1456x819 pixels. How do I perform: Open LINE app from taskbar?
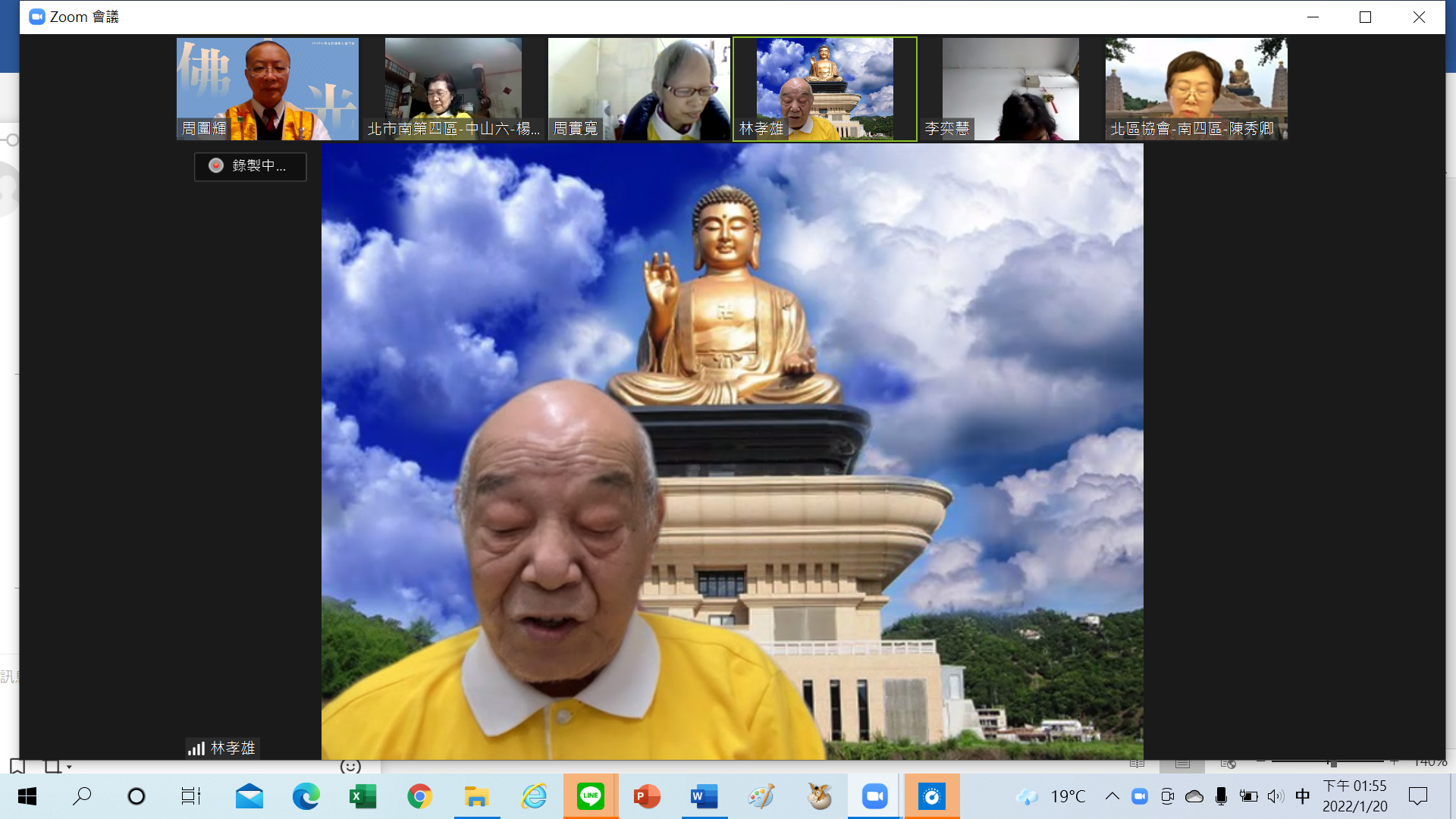pos(590,796)
